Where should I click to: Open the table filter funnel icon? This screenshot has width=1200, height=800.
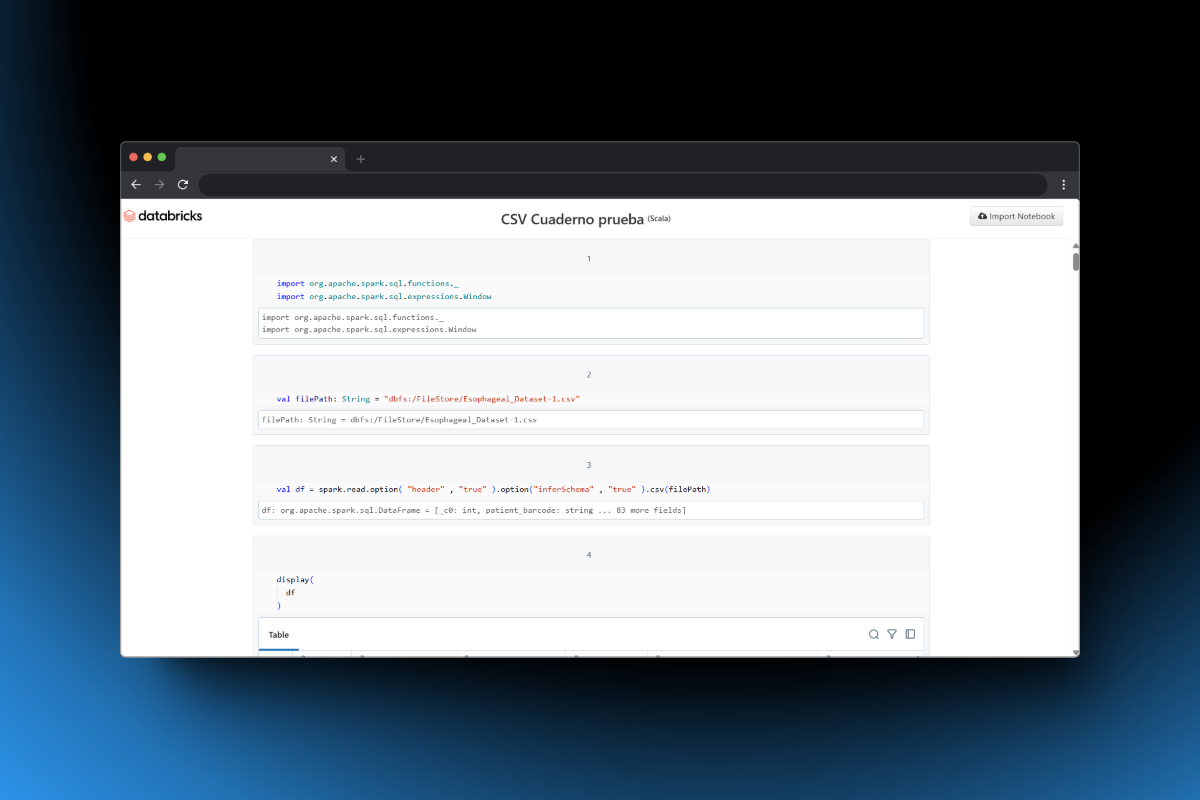pos(892,634)
